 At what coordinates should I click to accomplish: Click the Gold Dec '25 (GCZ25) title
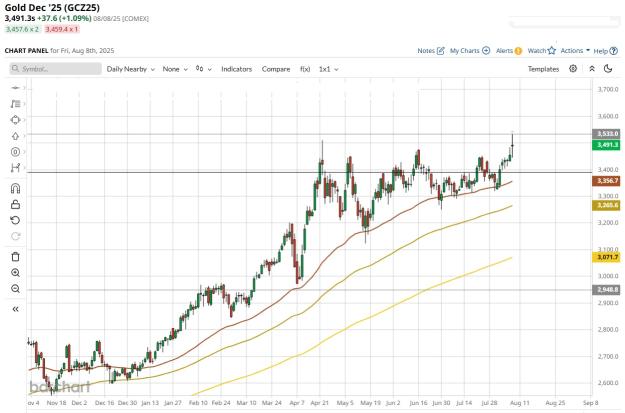52,8
